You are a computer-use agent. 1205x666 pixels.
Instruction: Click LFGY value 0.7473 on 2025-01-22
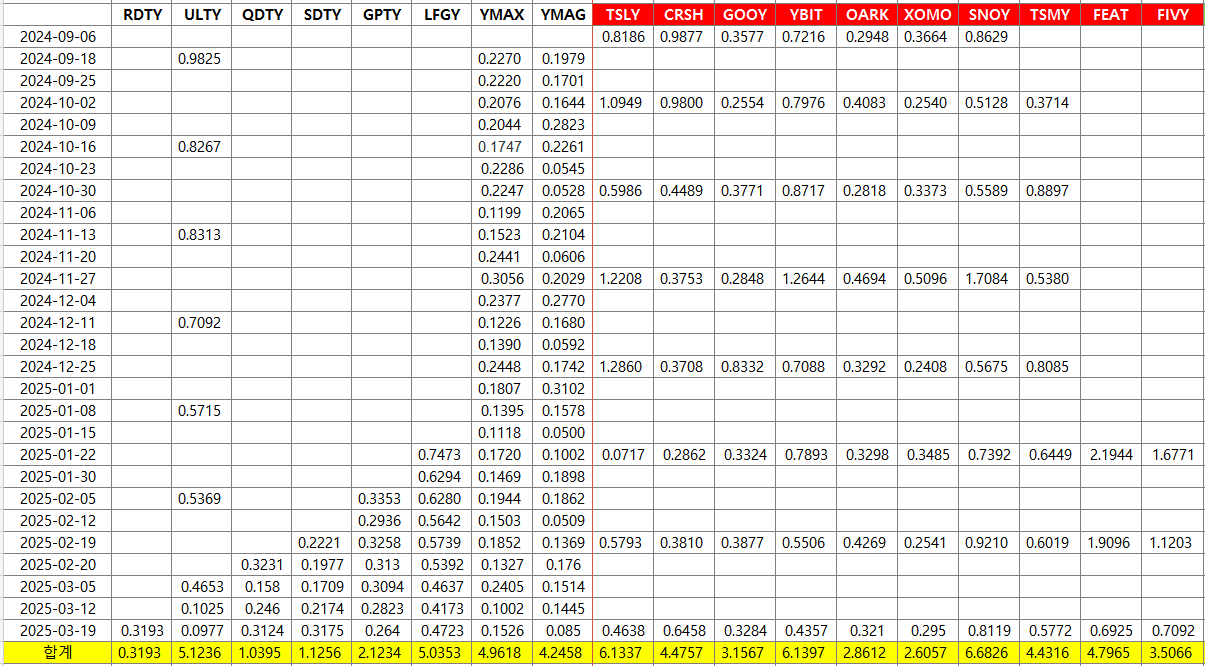[441, 454]
